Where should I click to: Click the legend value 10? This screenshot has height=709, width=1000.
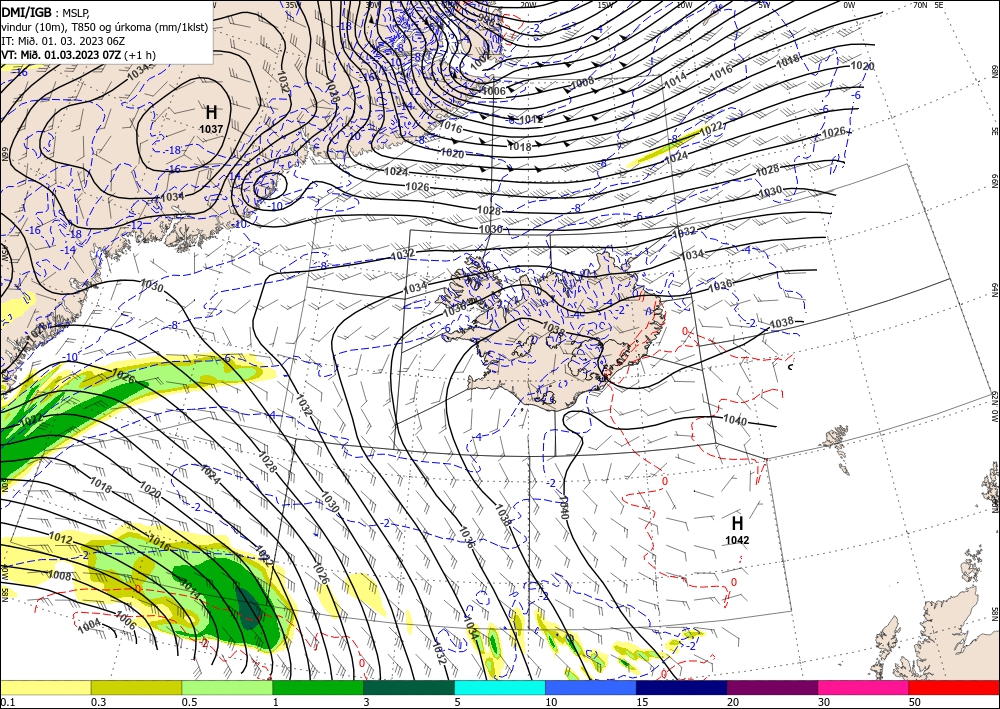[x=551, y=702]
